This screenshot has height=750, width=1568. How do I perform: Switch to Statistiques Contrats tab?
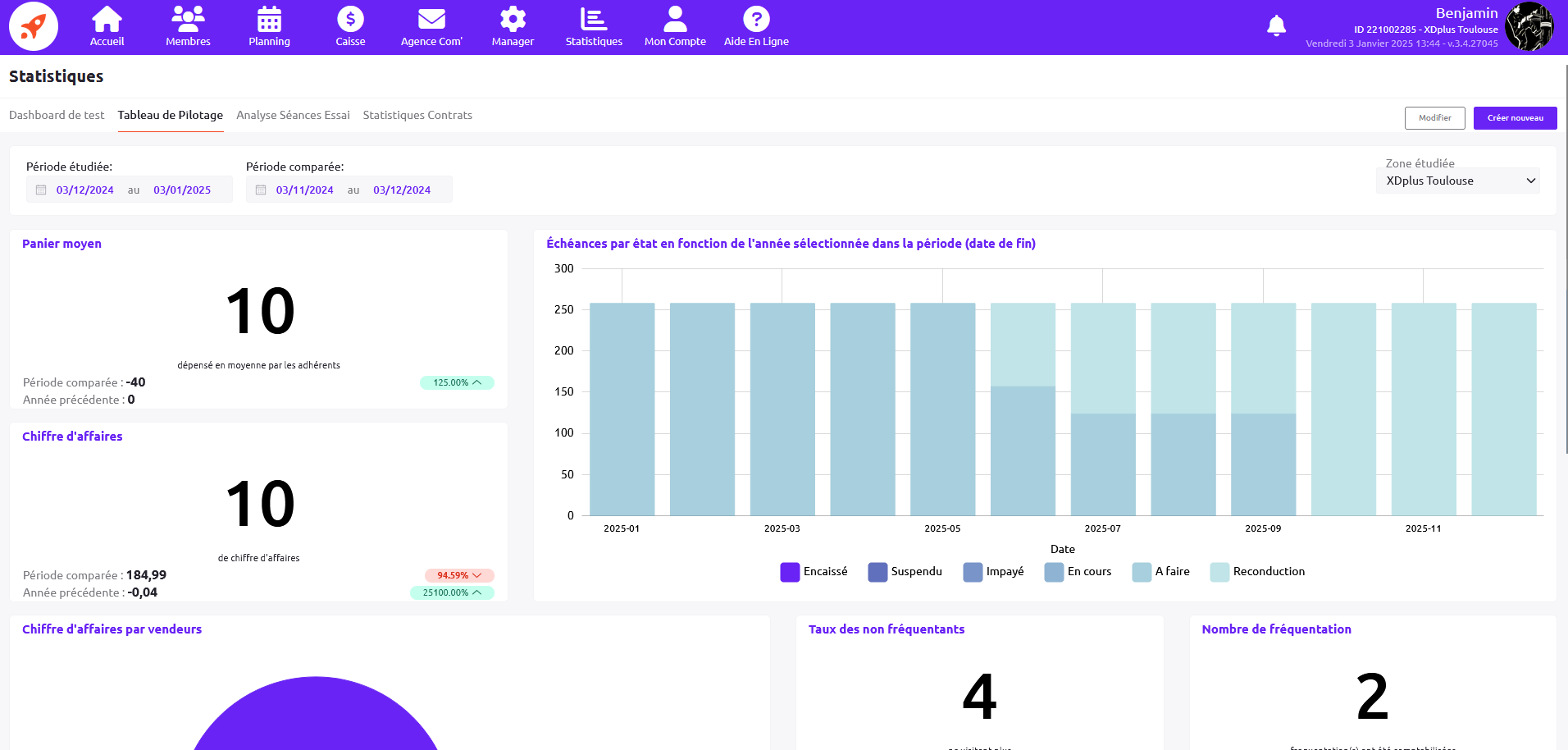coord(417,115)
